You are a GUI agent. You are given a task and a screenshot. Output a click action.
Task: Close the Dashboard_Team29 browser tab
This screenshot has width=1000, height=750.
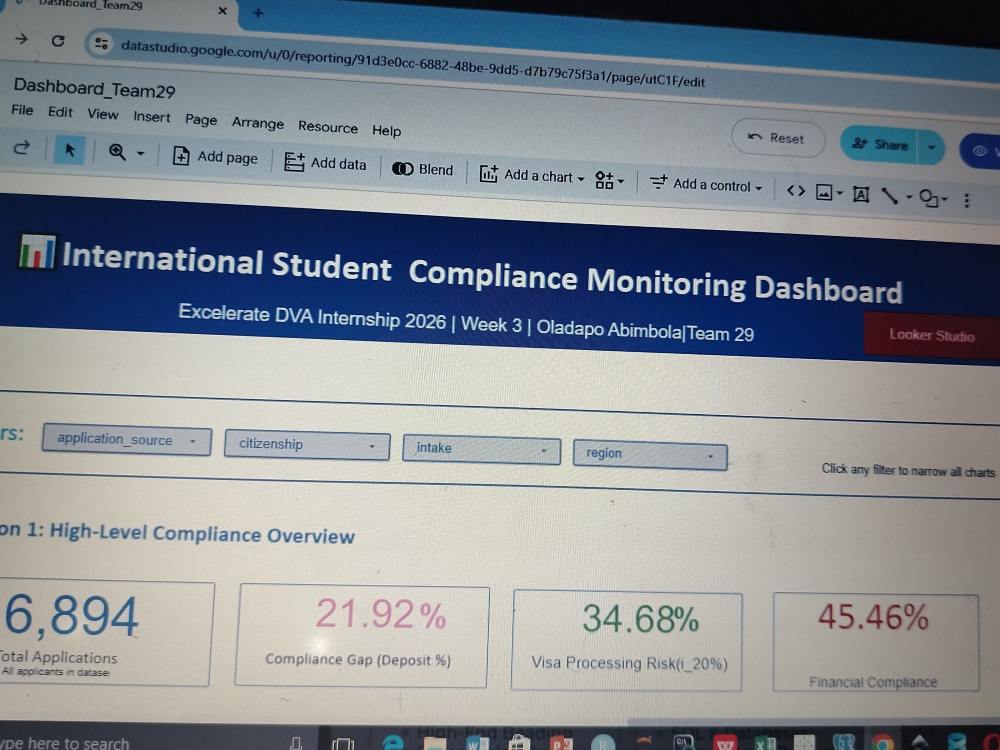click(223, 10)
